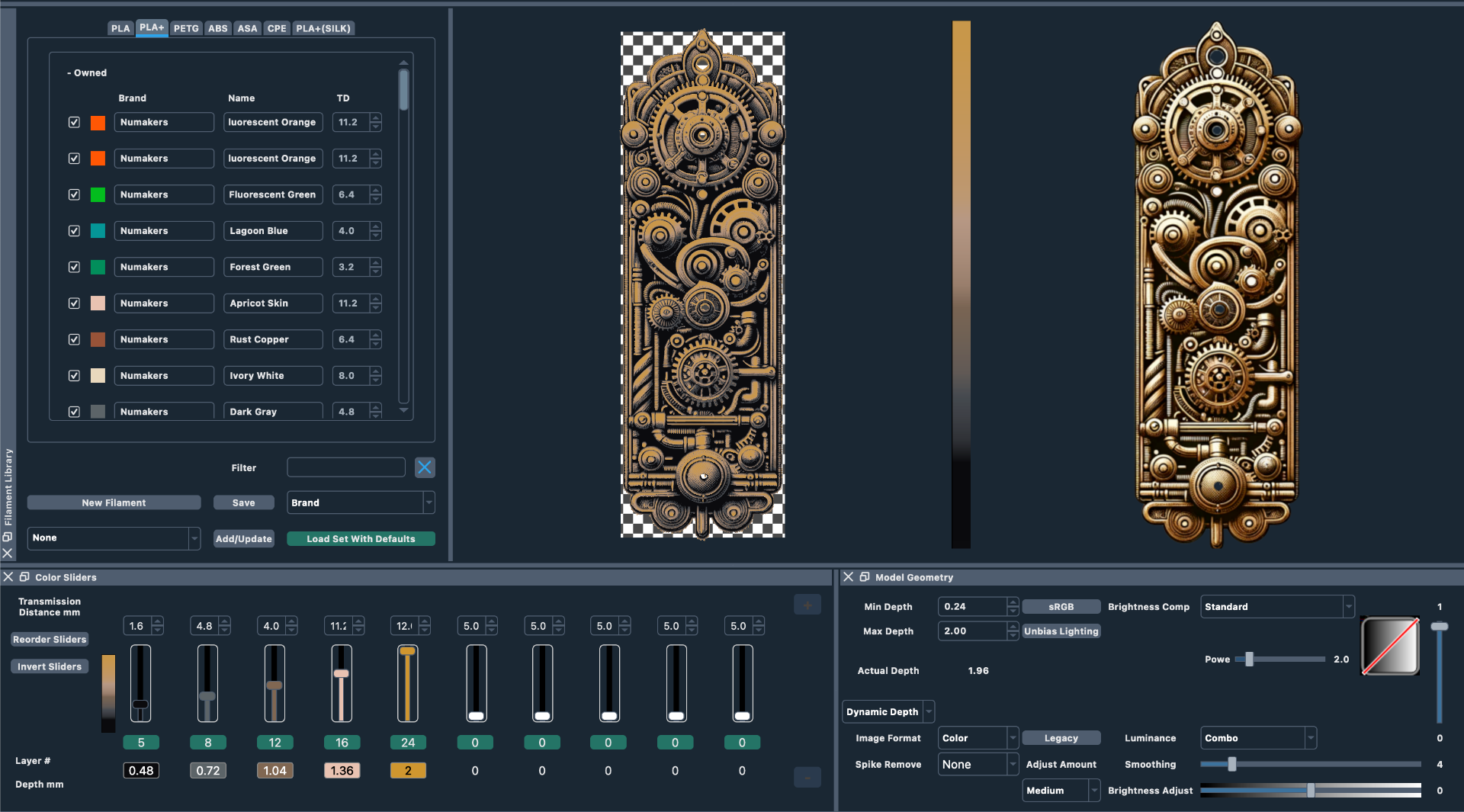Toggle the Unbias Lighting button

[x=1061, y=631]
